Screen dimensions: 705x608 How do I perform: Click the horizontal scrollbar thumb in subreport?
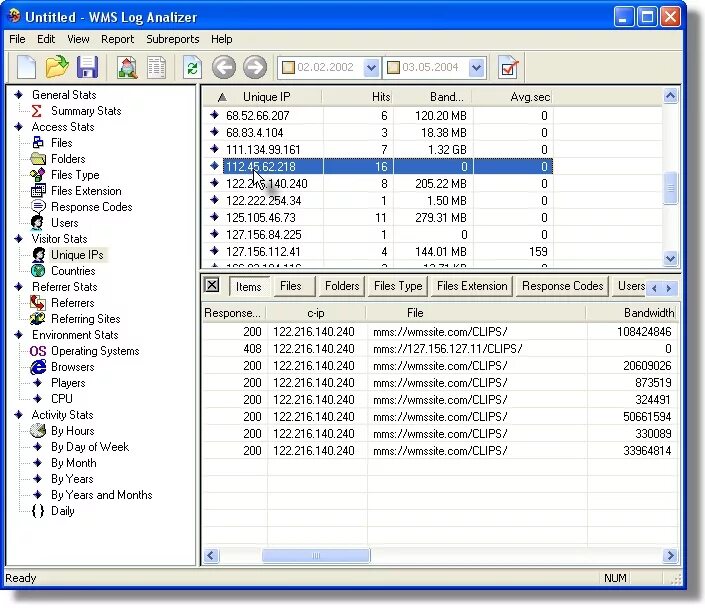316,556
